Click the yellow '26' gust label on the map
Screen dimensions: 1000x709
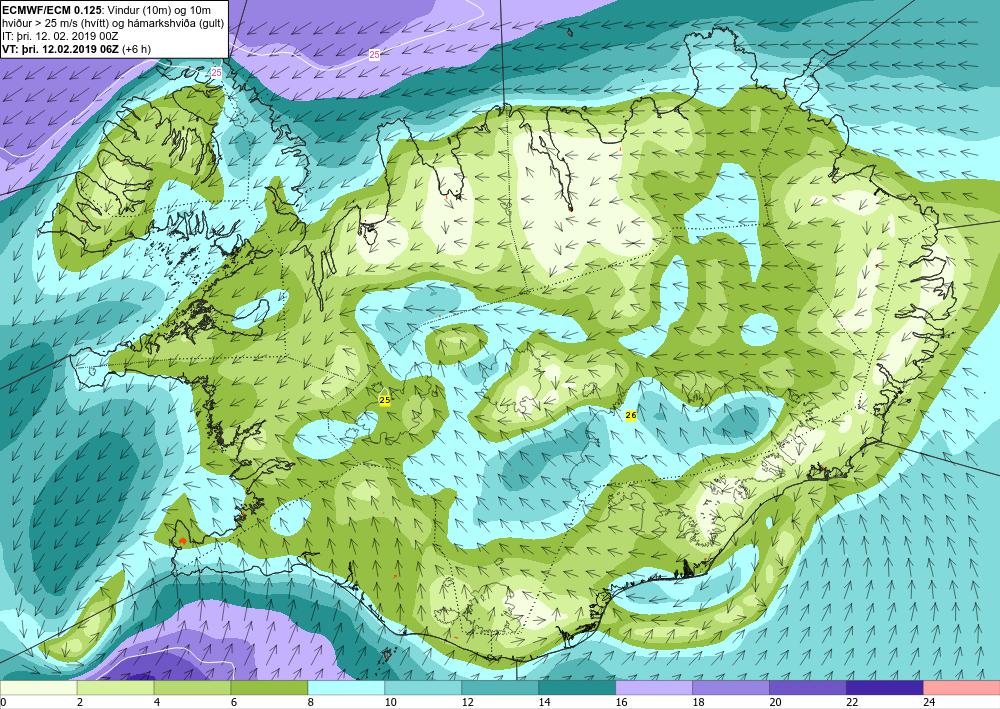tap(631, 415)
